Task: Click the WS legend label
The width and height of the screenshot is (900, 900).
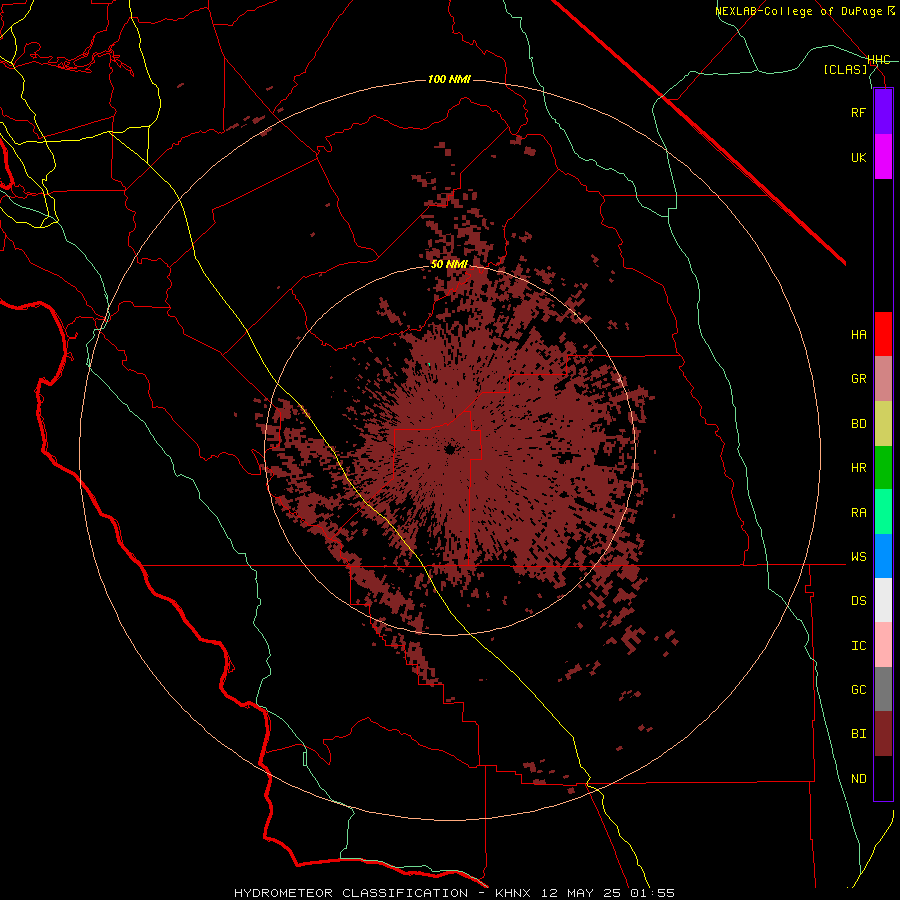Action: click(x=858, y=557)
